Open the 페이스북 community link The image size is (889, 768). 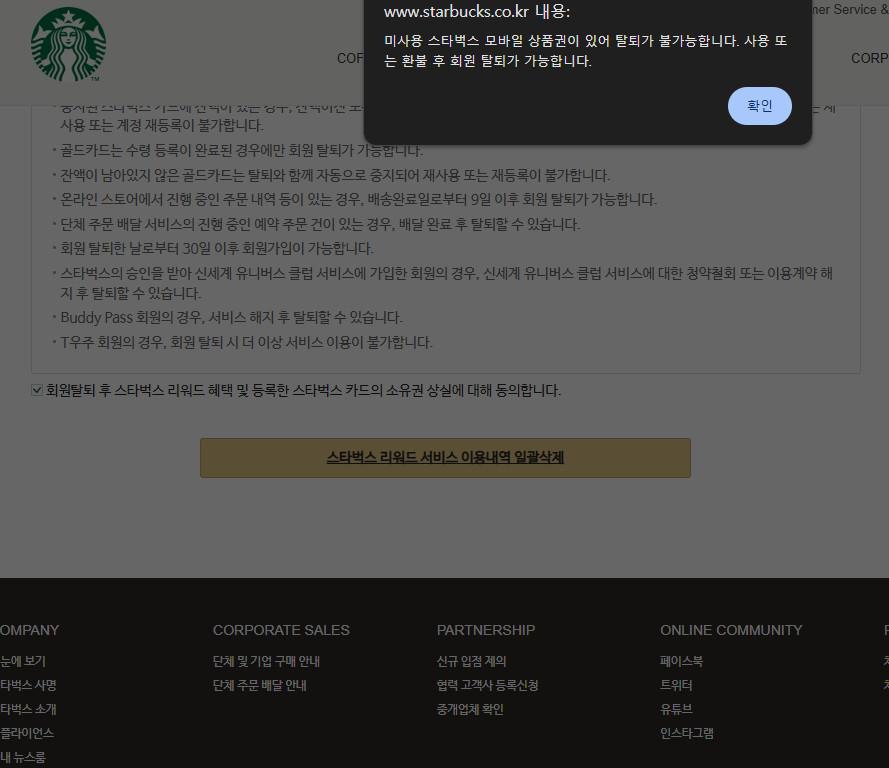click(x=681, y=661)
